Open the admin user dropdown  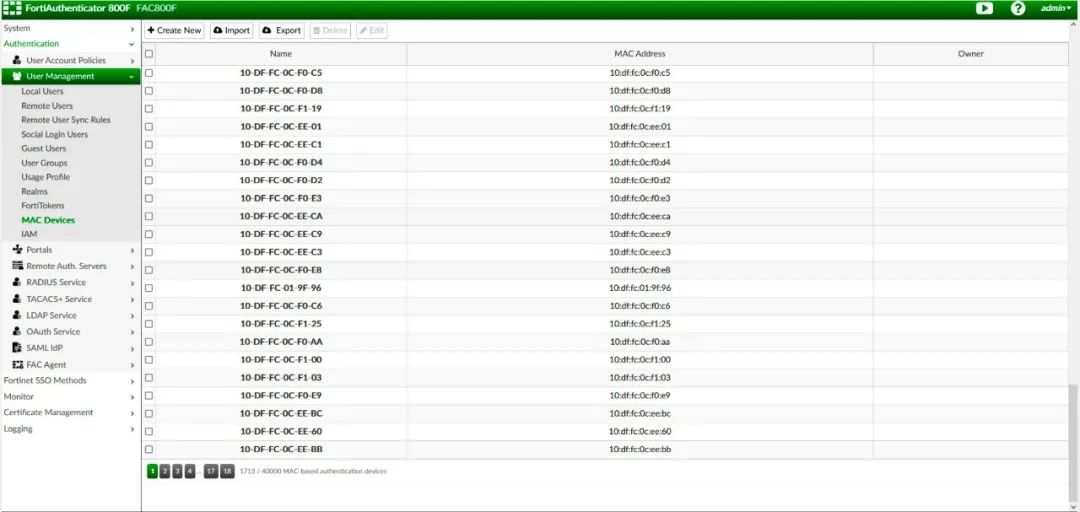tap(1056, 8)
